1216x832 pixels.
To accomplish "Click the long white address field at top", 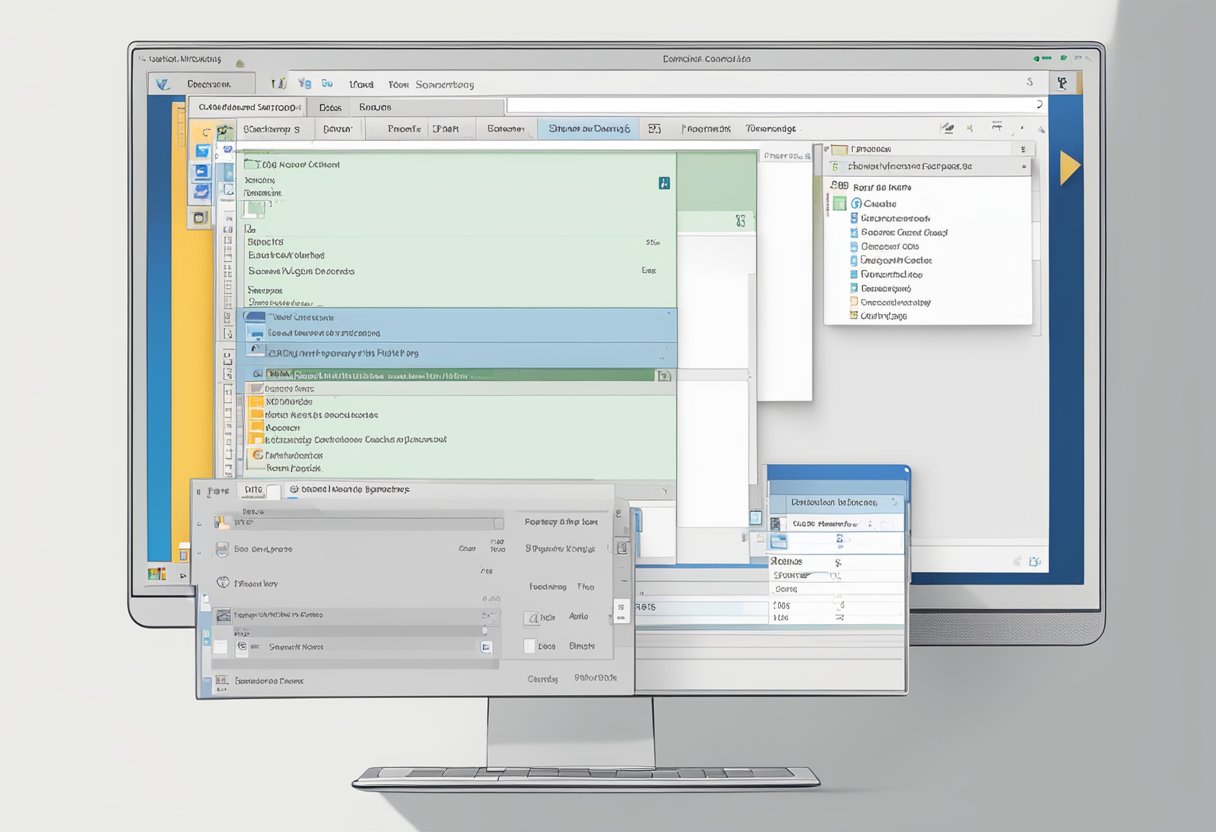I will [770, 105].
